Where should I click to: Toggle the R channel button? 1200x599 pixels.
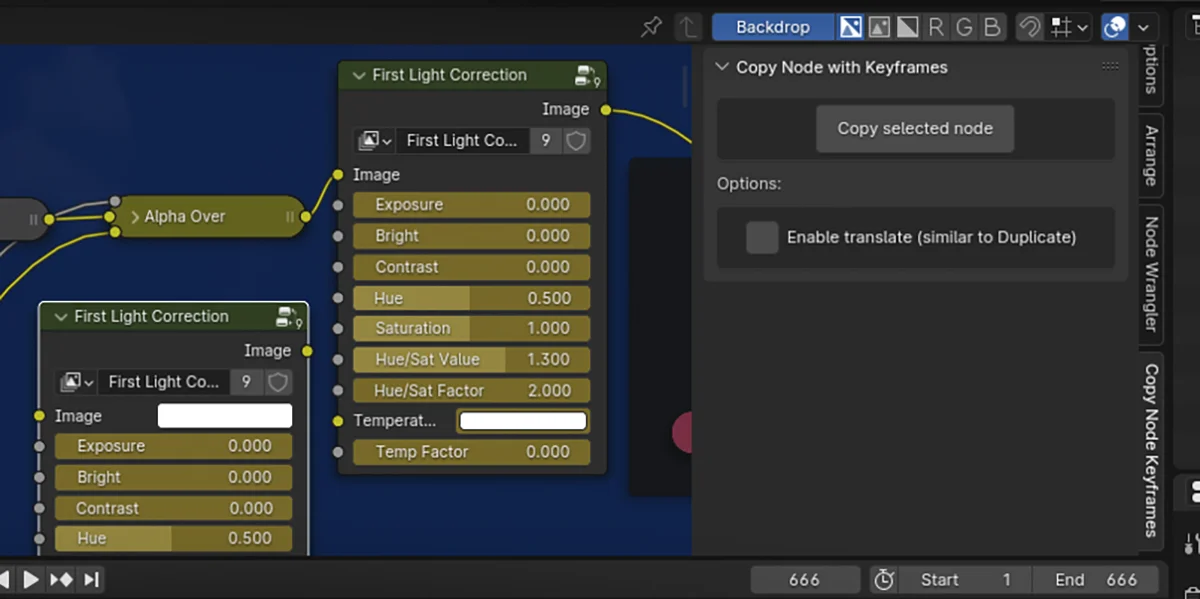pos(935,27)
